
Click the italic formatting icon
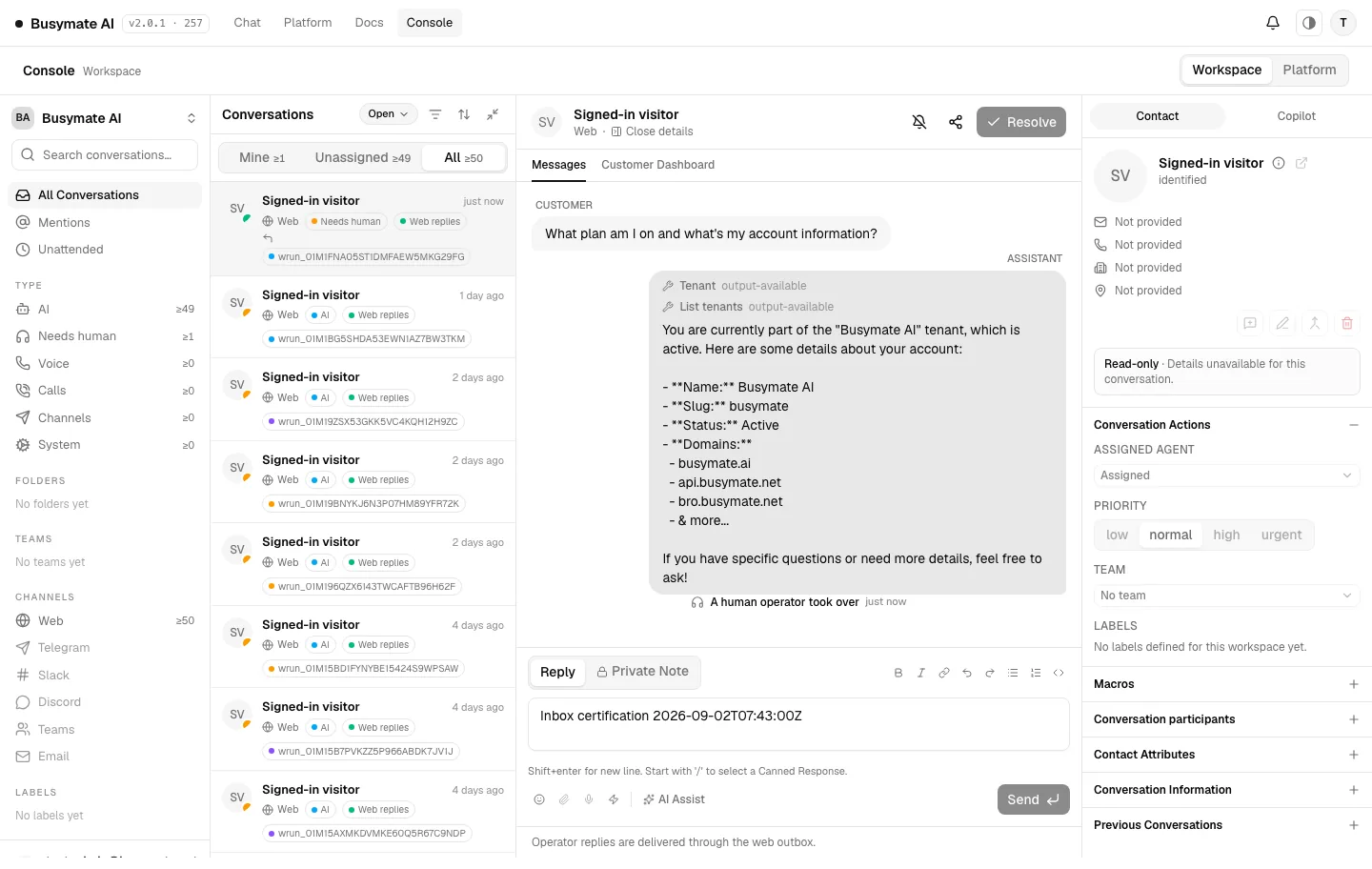pos(921,673)
